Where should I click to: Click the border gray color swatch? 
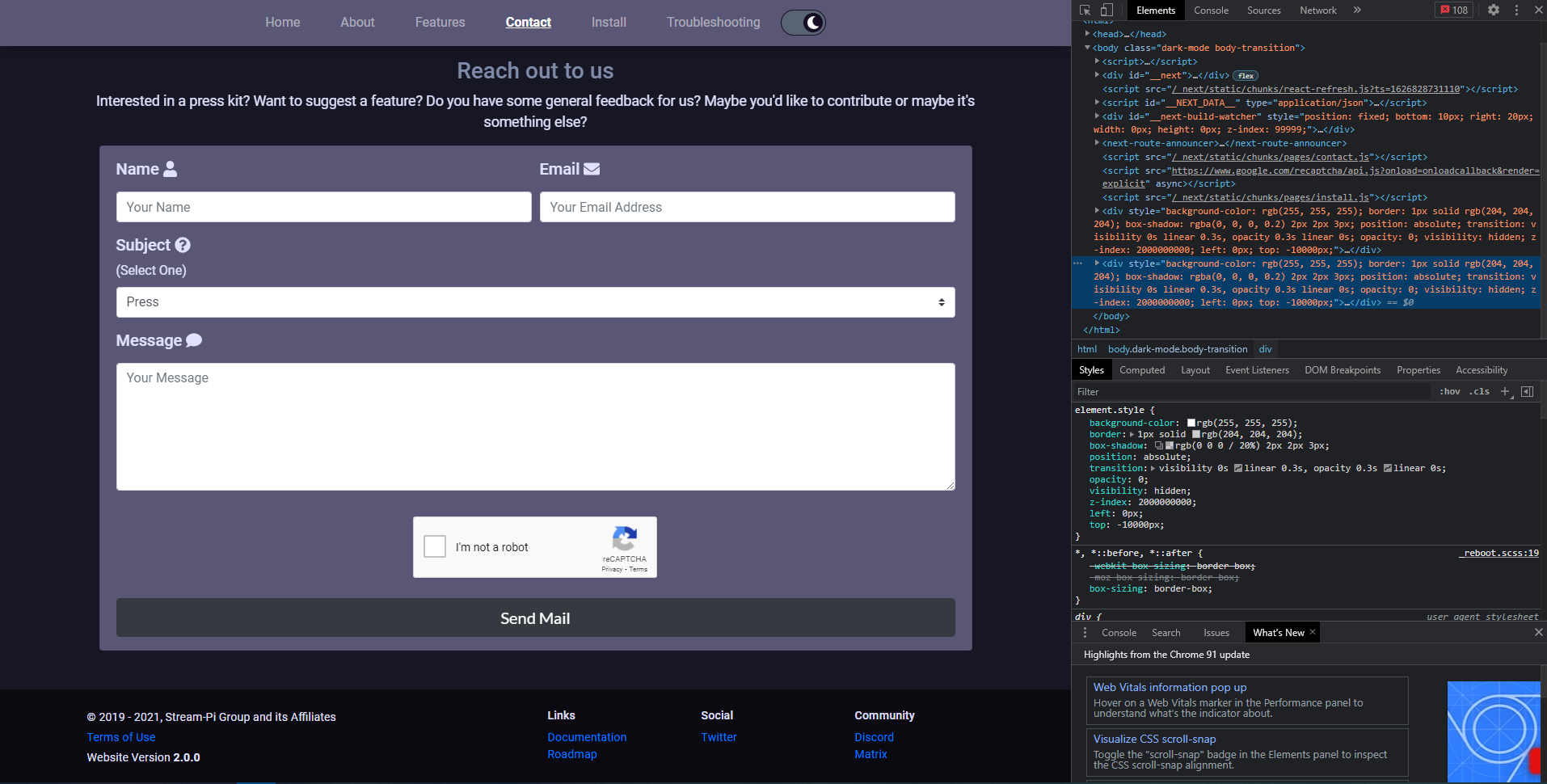1196,435
